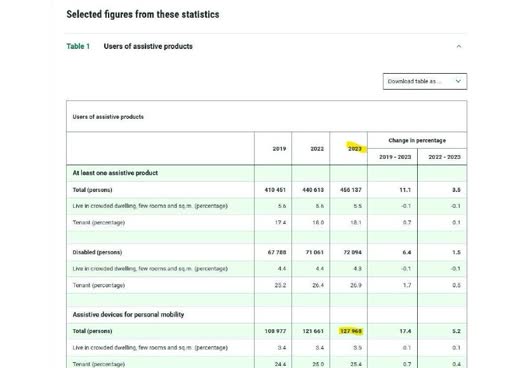Click the 26.4 tenant percentage value
Image resolution: width=520 pixels, height=368 pixels.
coord(318,285)
